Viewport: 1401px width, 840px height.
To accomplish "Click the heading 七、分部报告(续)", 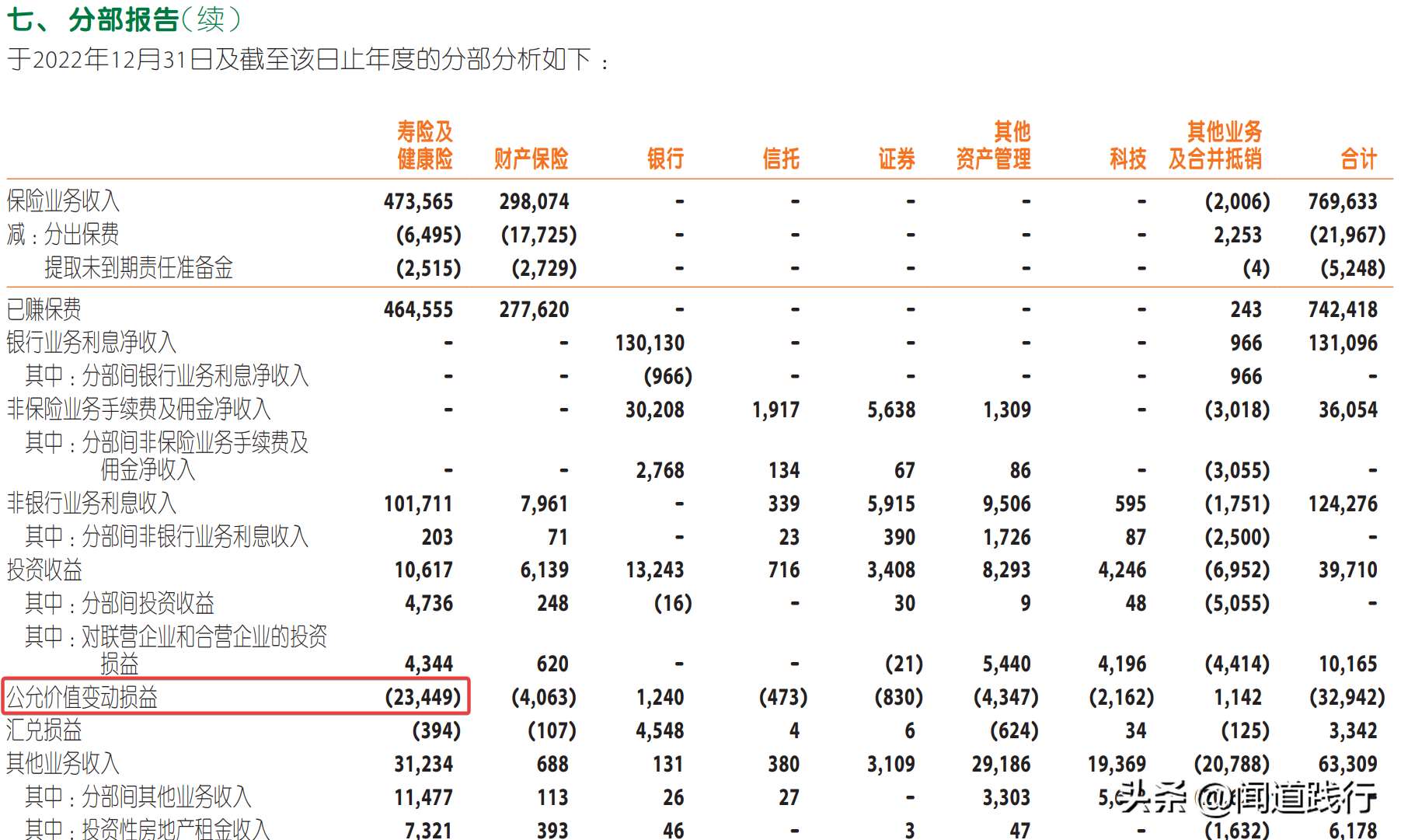I will tap(124, 19).
